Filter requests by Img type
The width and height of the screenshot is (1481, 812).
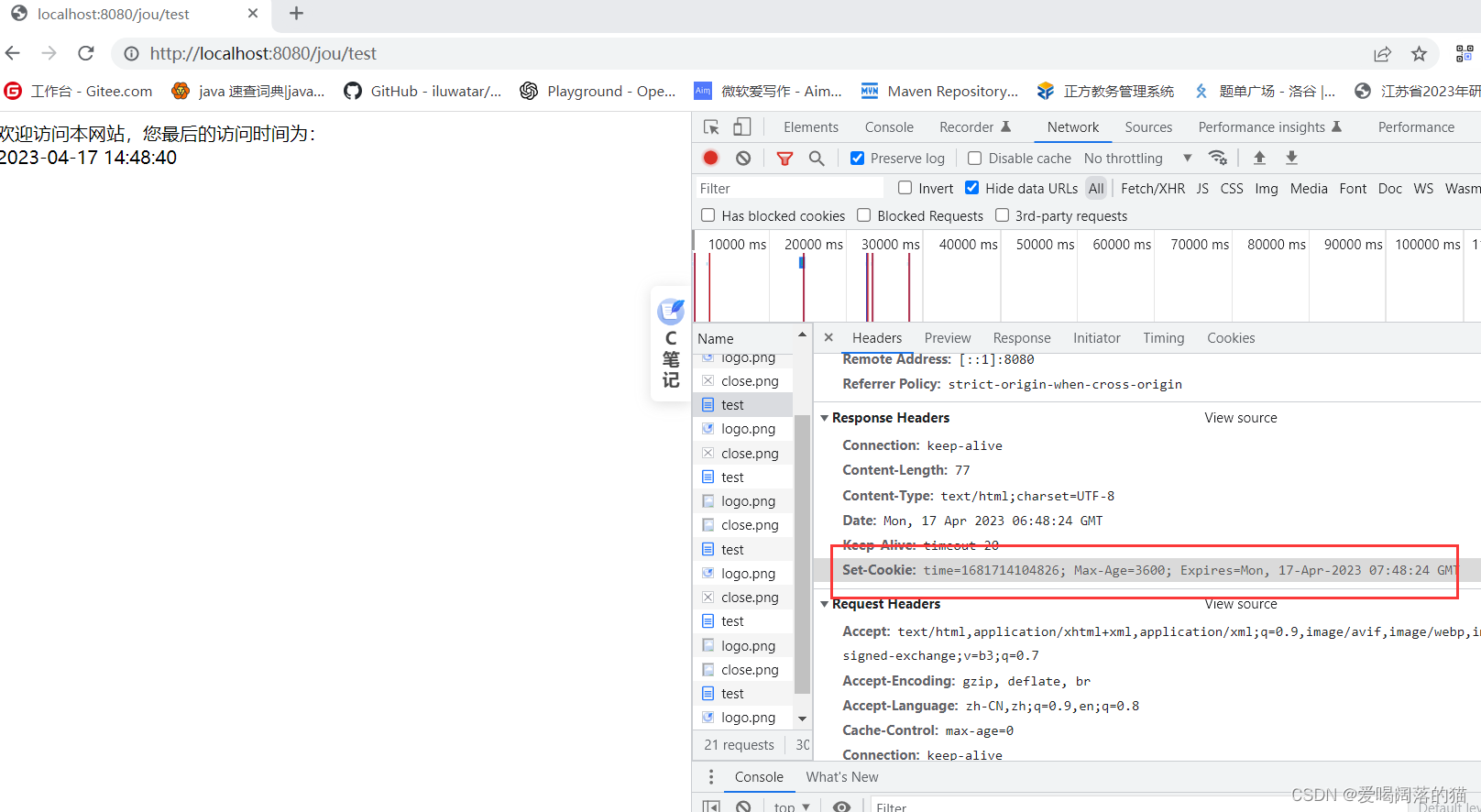coord(1267,188)
